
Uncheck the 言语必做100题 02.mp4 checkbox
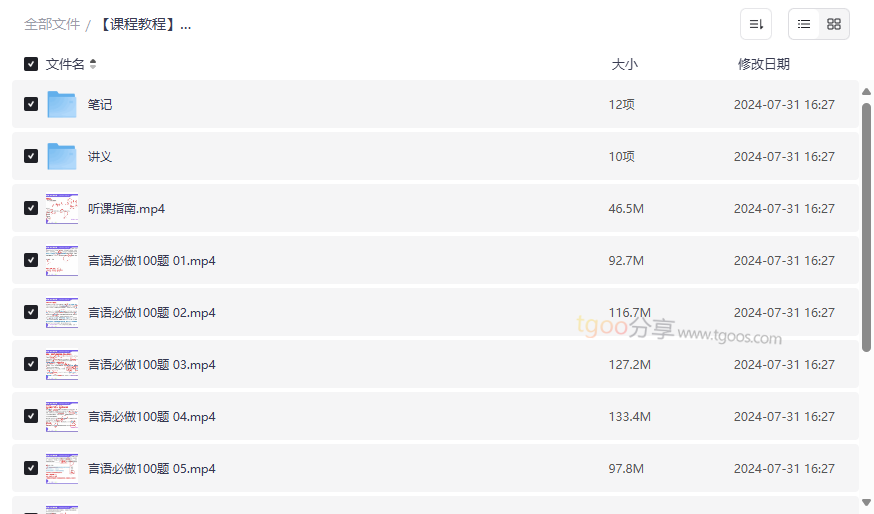tap(31, 312)
